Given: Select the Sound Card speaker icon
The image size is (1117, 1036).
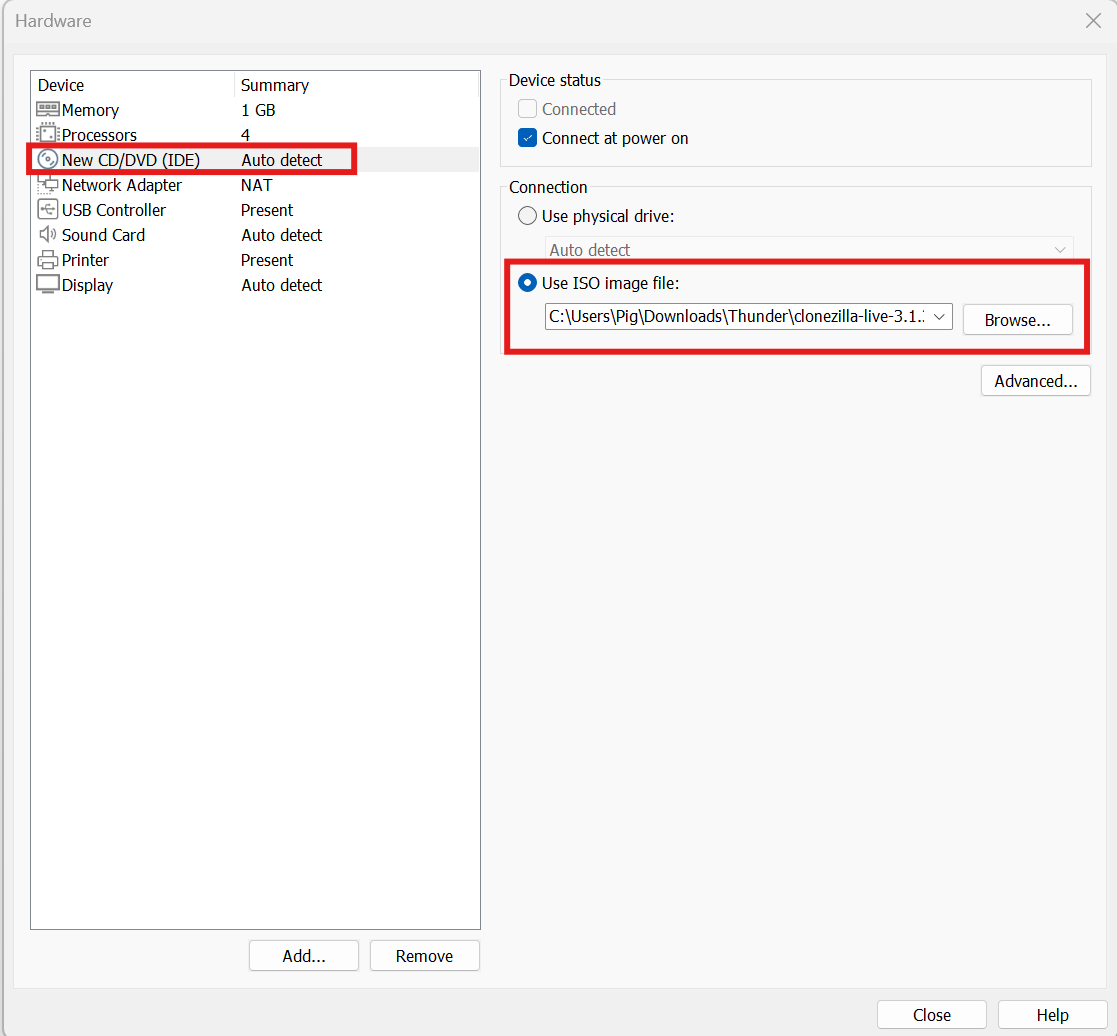Looking at the screenshot, I should coord(48,235).
